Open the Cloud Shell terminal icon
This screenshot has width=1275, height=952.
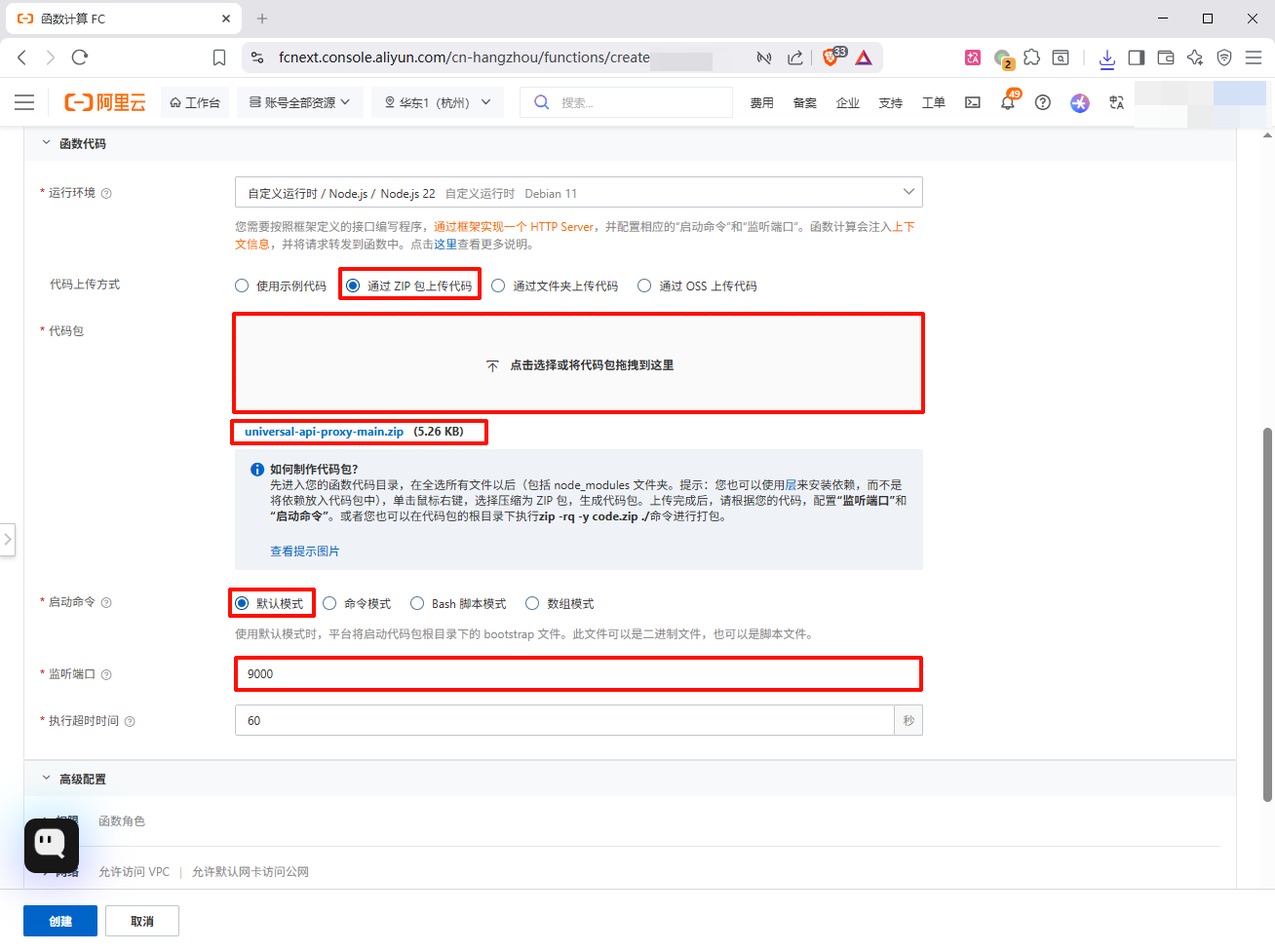coord(972,102)
